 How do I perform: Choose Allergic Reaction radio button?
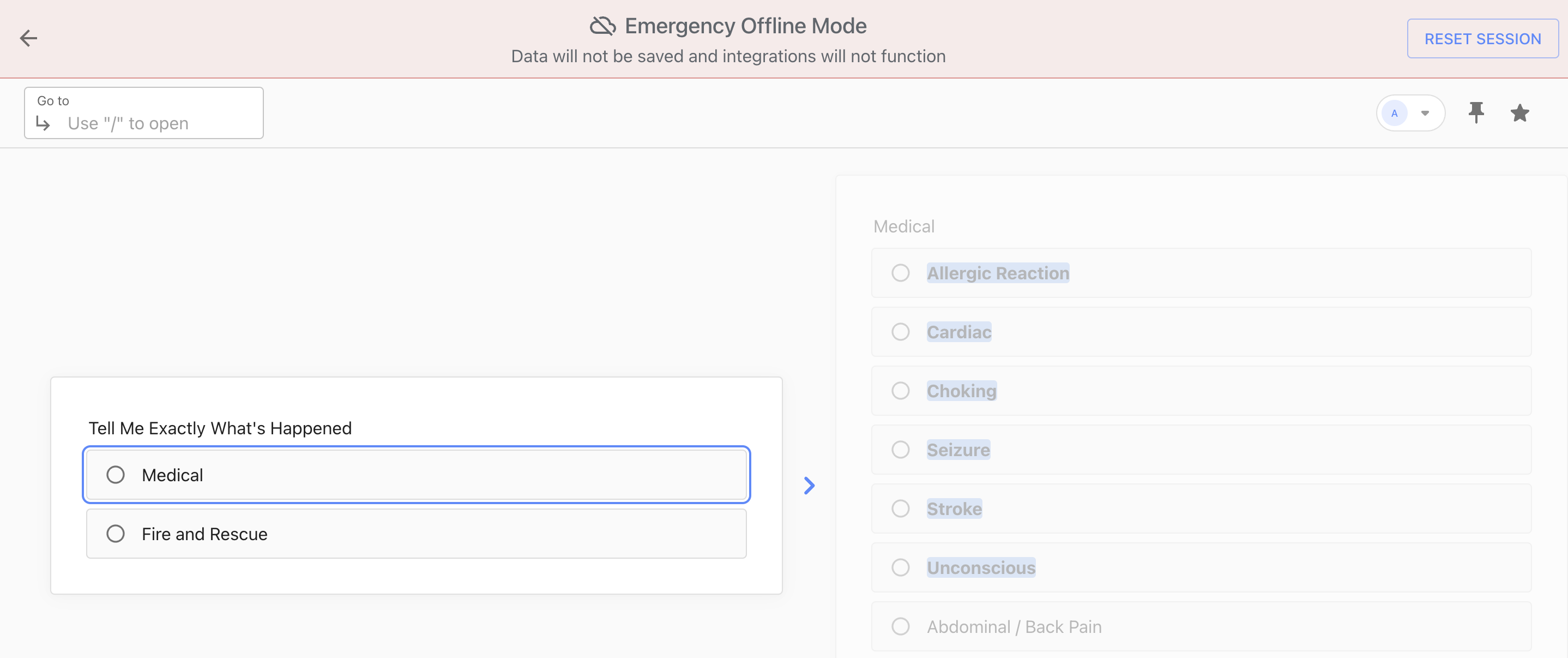(900, 273)
